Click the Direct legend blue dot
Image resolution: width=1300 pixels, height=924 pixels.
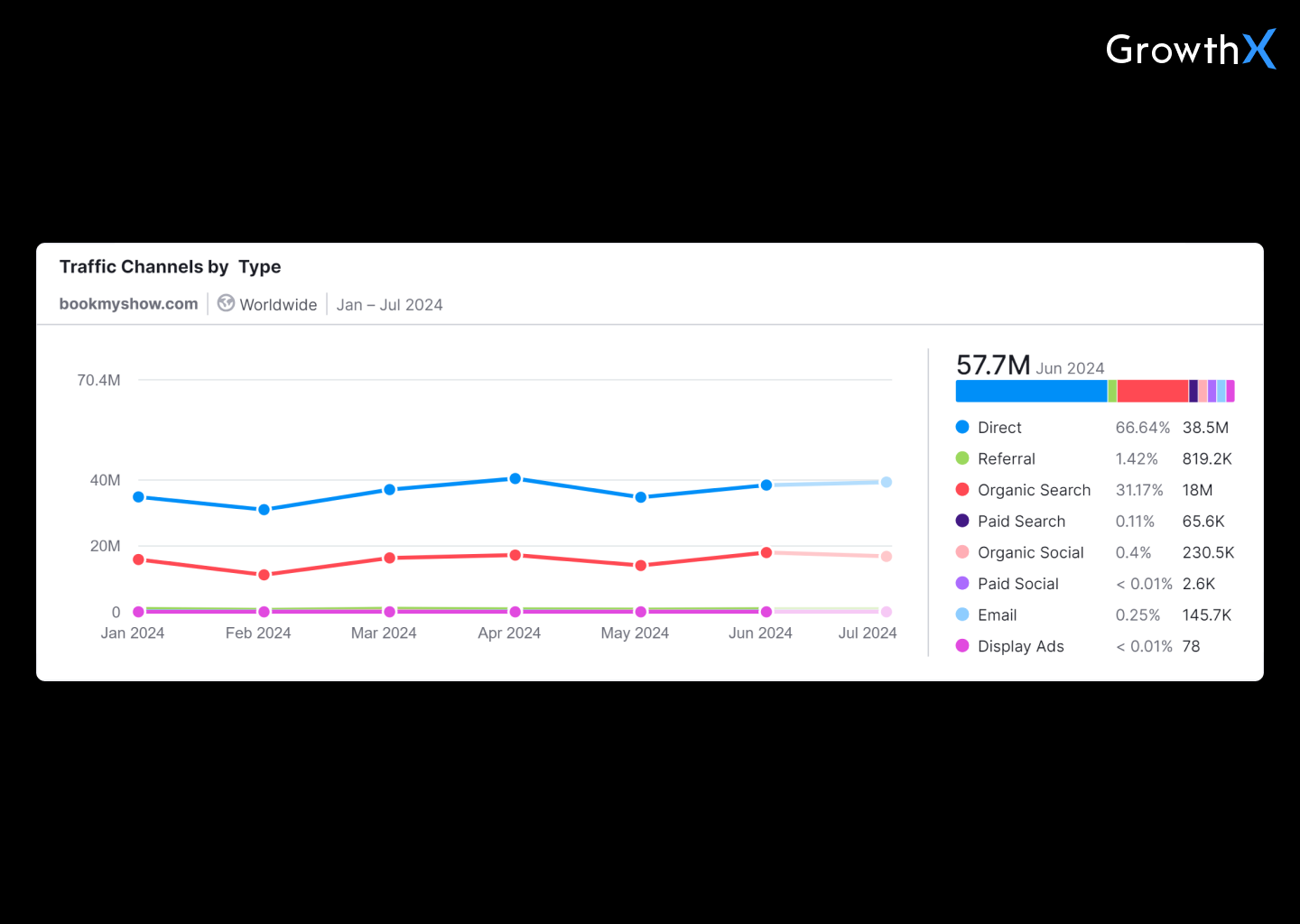pyautogui.click(x=962, y=427)
